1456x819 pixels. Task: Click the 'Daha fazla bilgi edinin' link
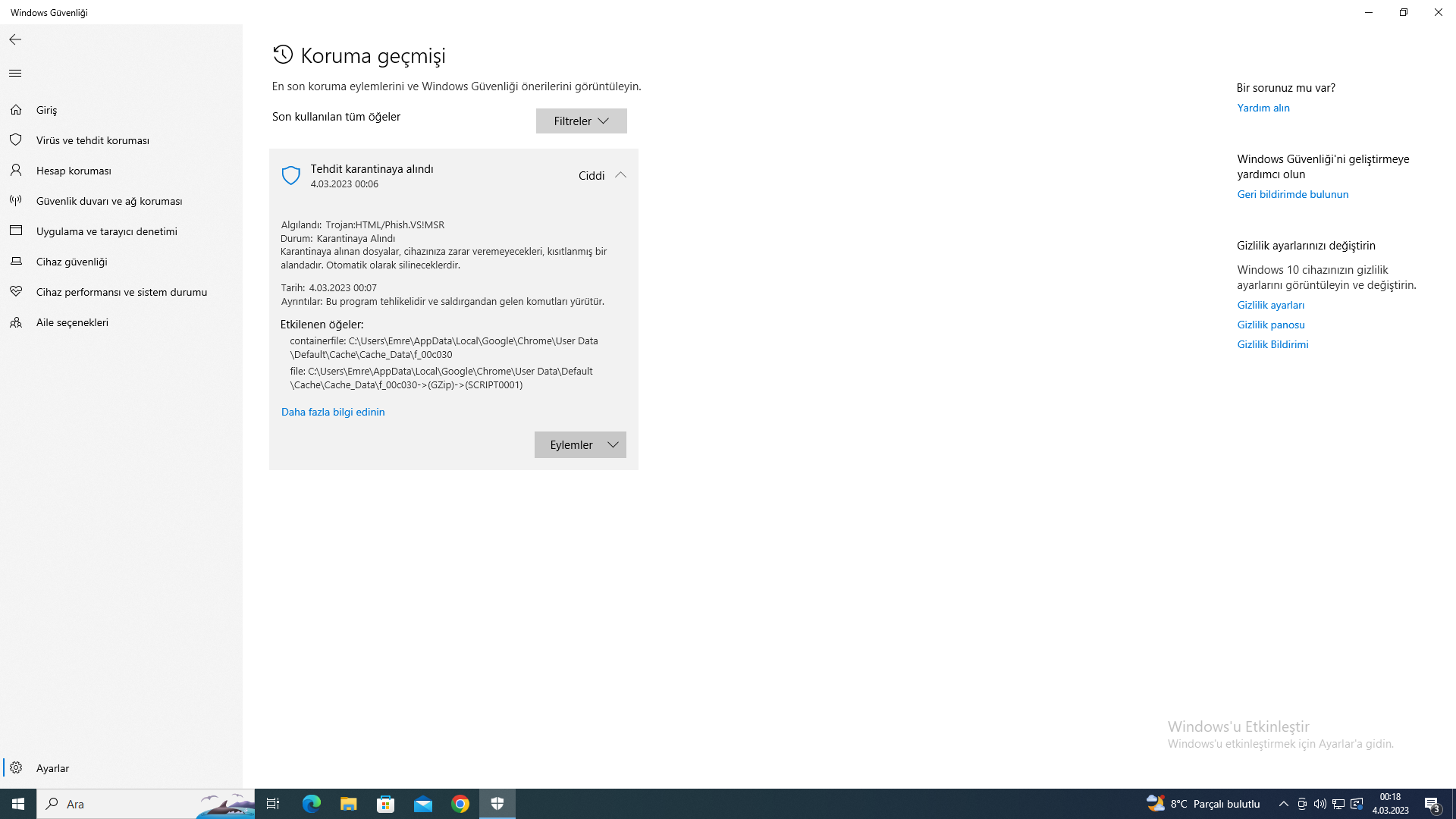332,412
